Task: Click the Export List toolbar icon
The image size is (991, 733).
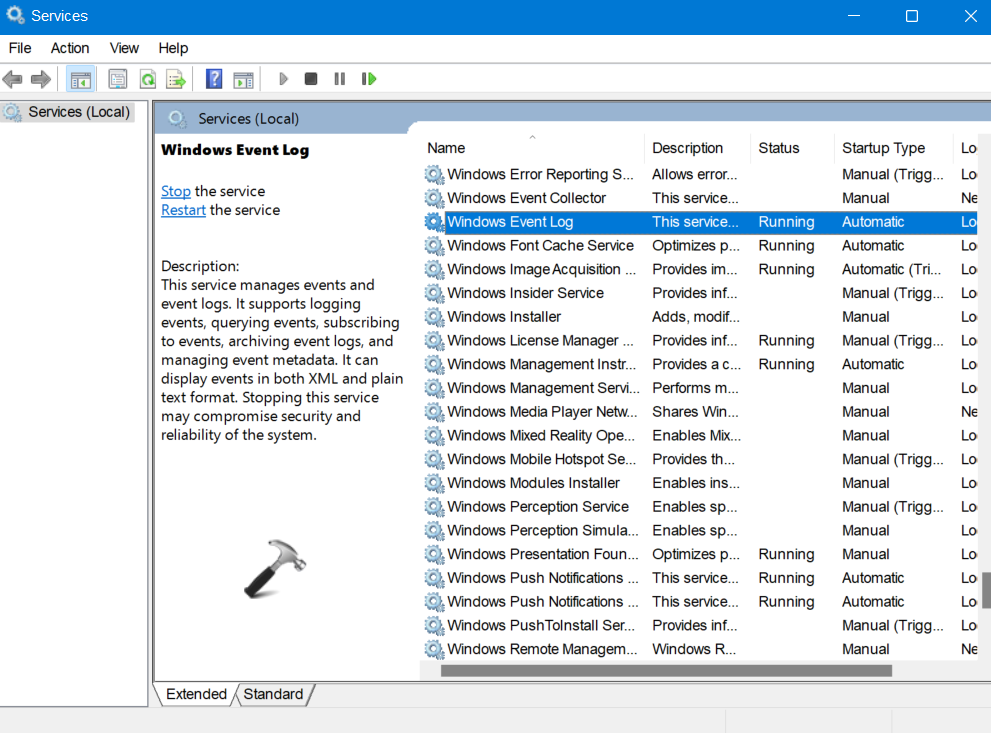Action: [176, 79]
